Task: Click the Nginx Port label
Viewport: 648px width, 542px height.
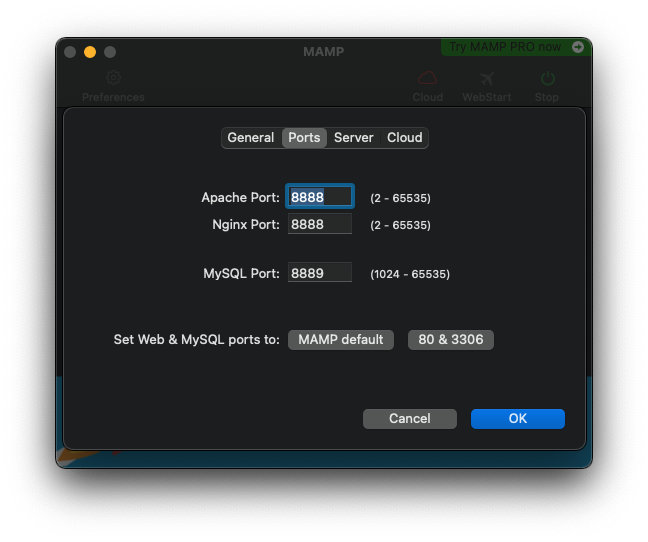Action: 246,224
